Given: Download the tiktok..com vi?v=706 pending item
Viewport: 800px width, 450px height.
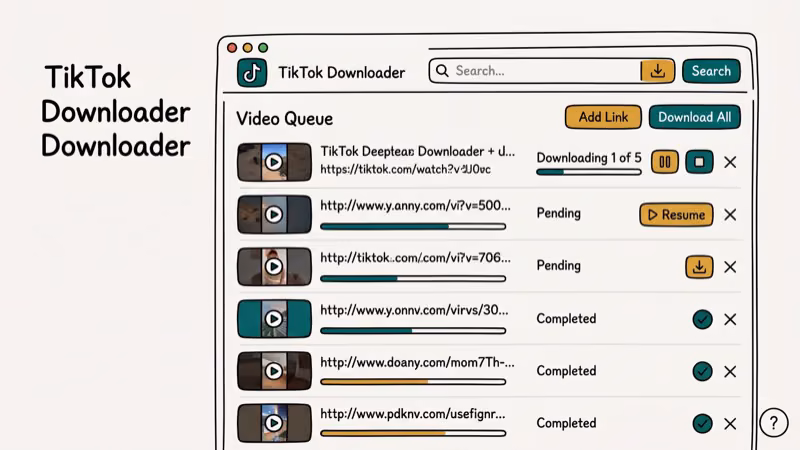Looking at the screenshot, I should (x=699, y=267).
